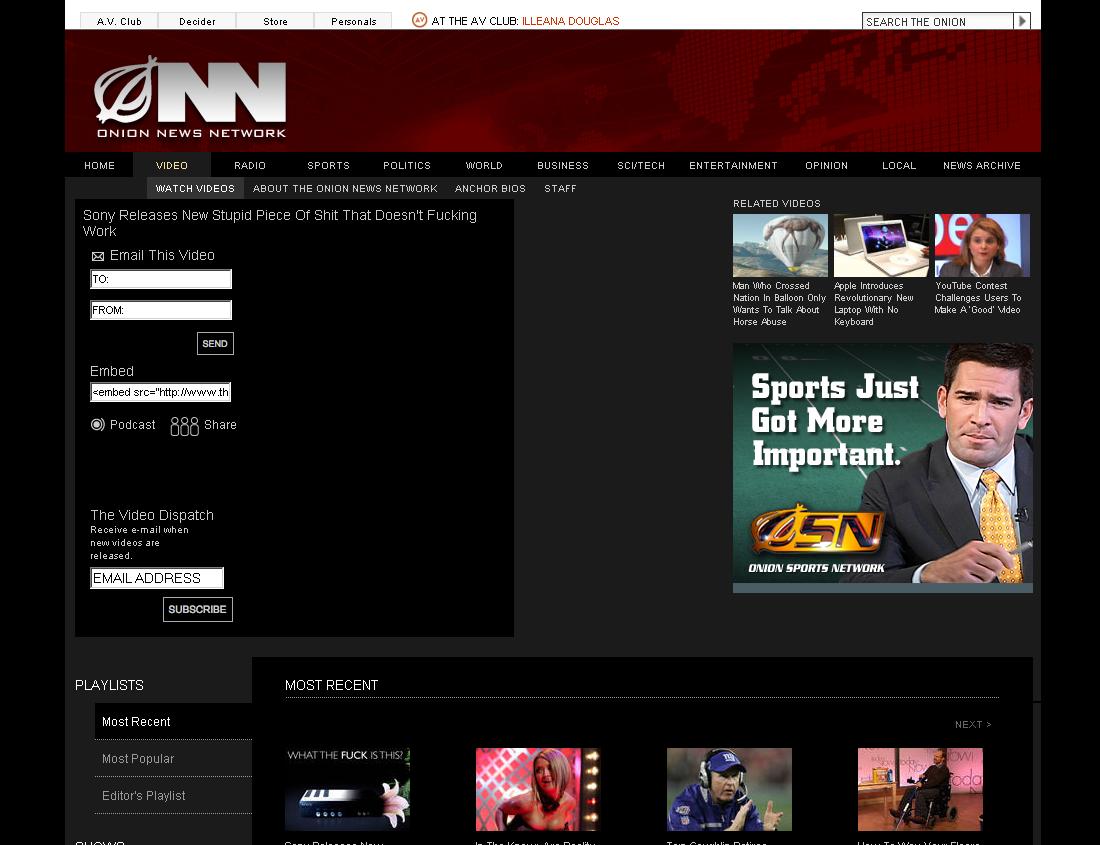
Task: Click the NEXT > link
Action: [973, 724]
